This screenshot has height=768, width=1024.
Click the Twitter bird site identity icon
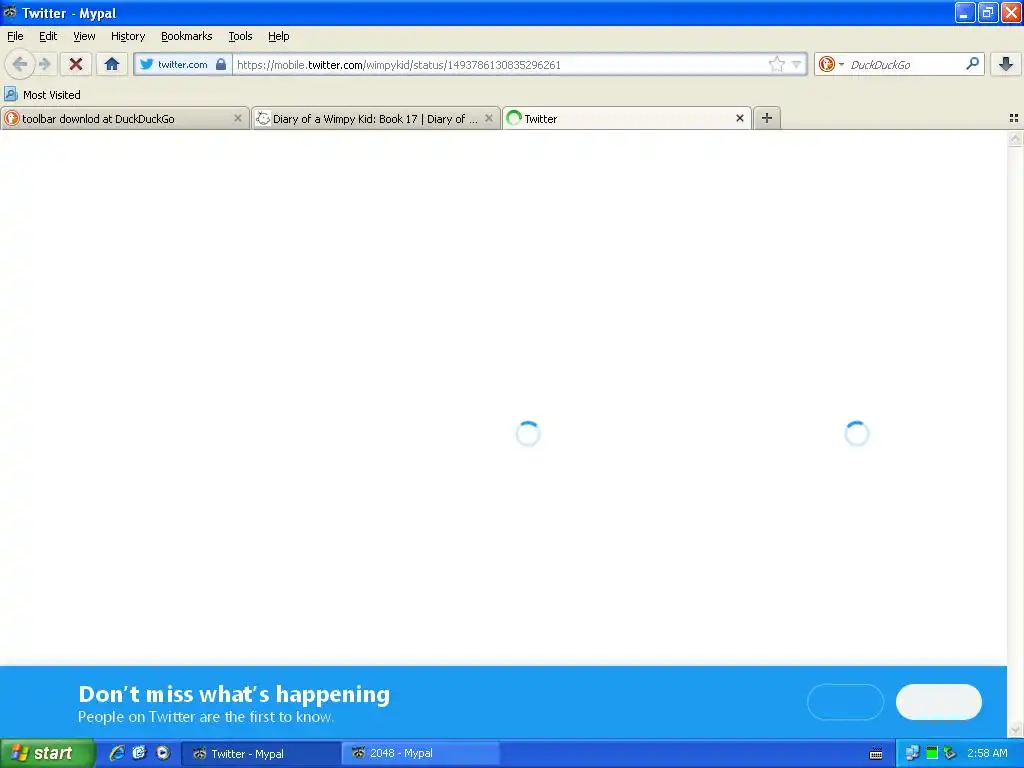147,64
